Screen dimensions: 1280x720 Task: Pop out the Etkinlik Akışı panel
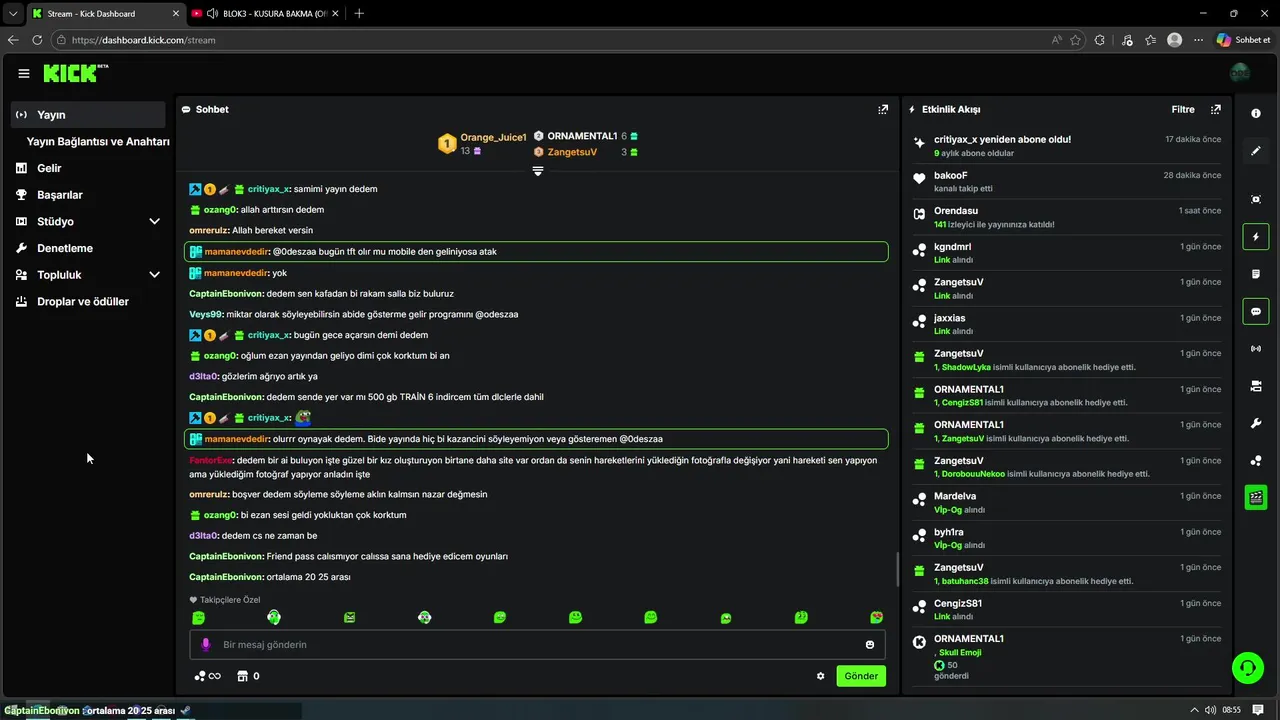click(x=1216, y=109)
